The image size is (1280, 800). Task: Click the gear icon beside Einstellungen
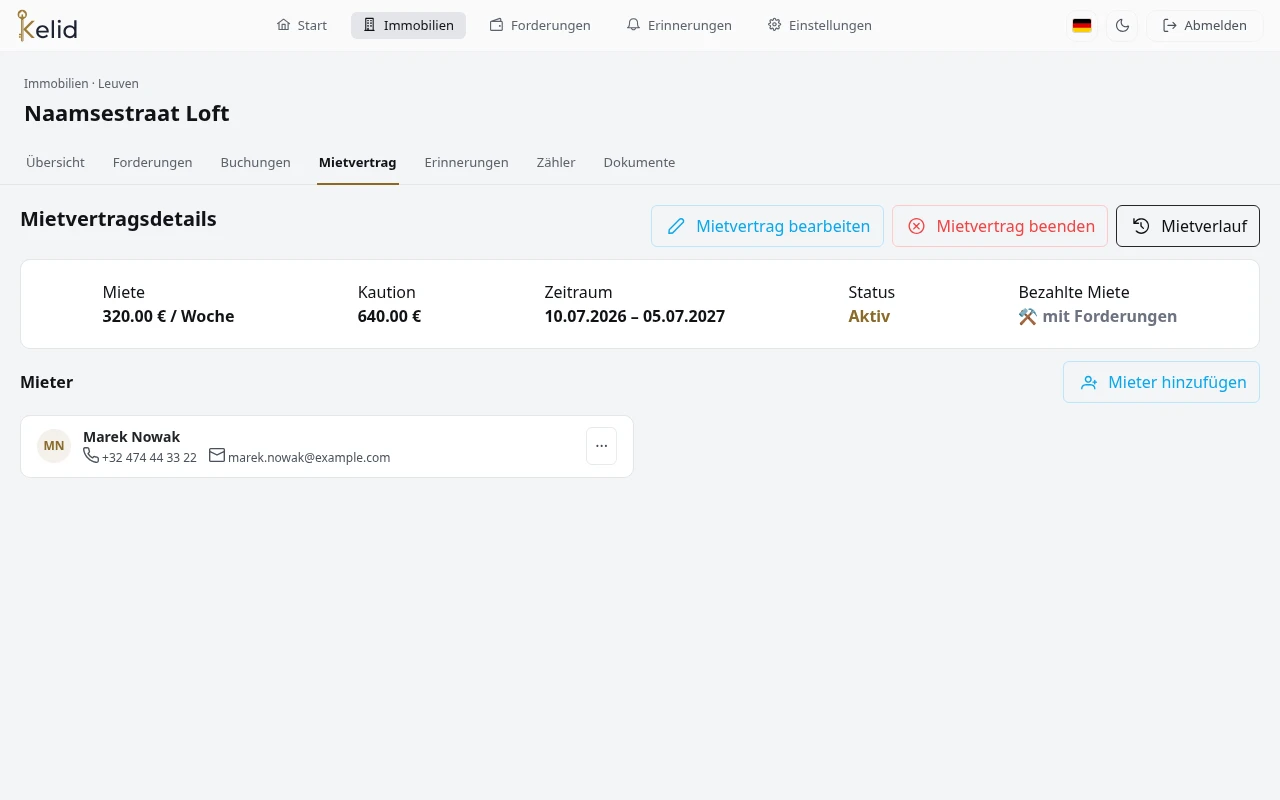coord(774,25)
